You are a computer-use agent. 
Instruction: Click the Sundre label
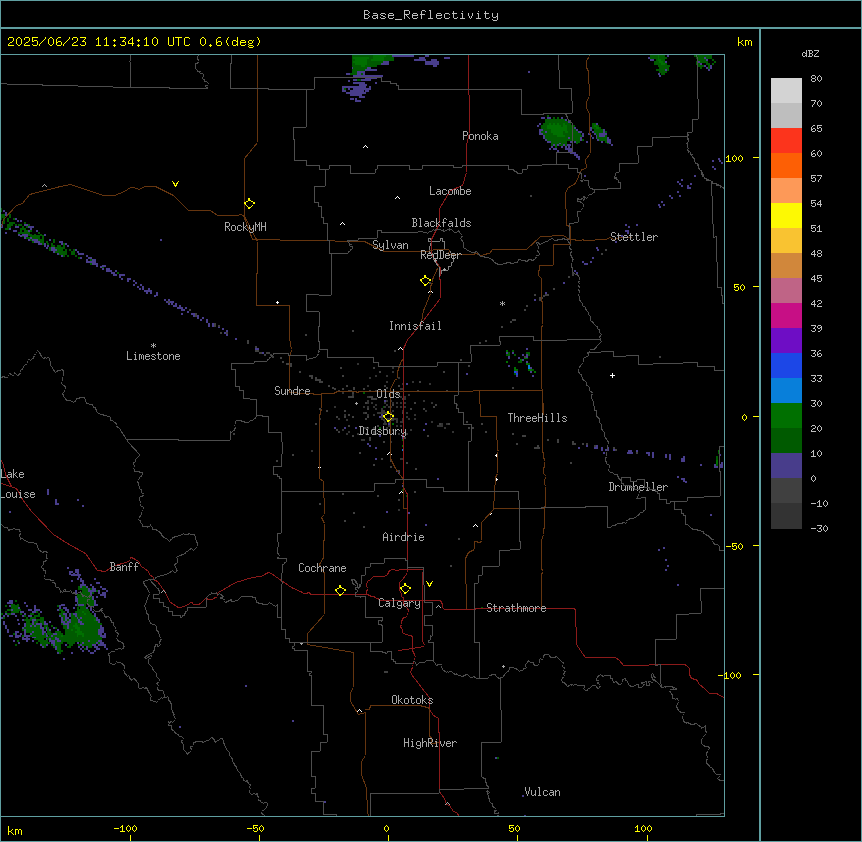[x=292, y=391]
